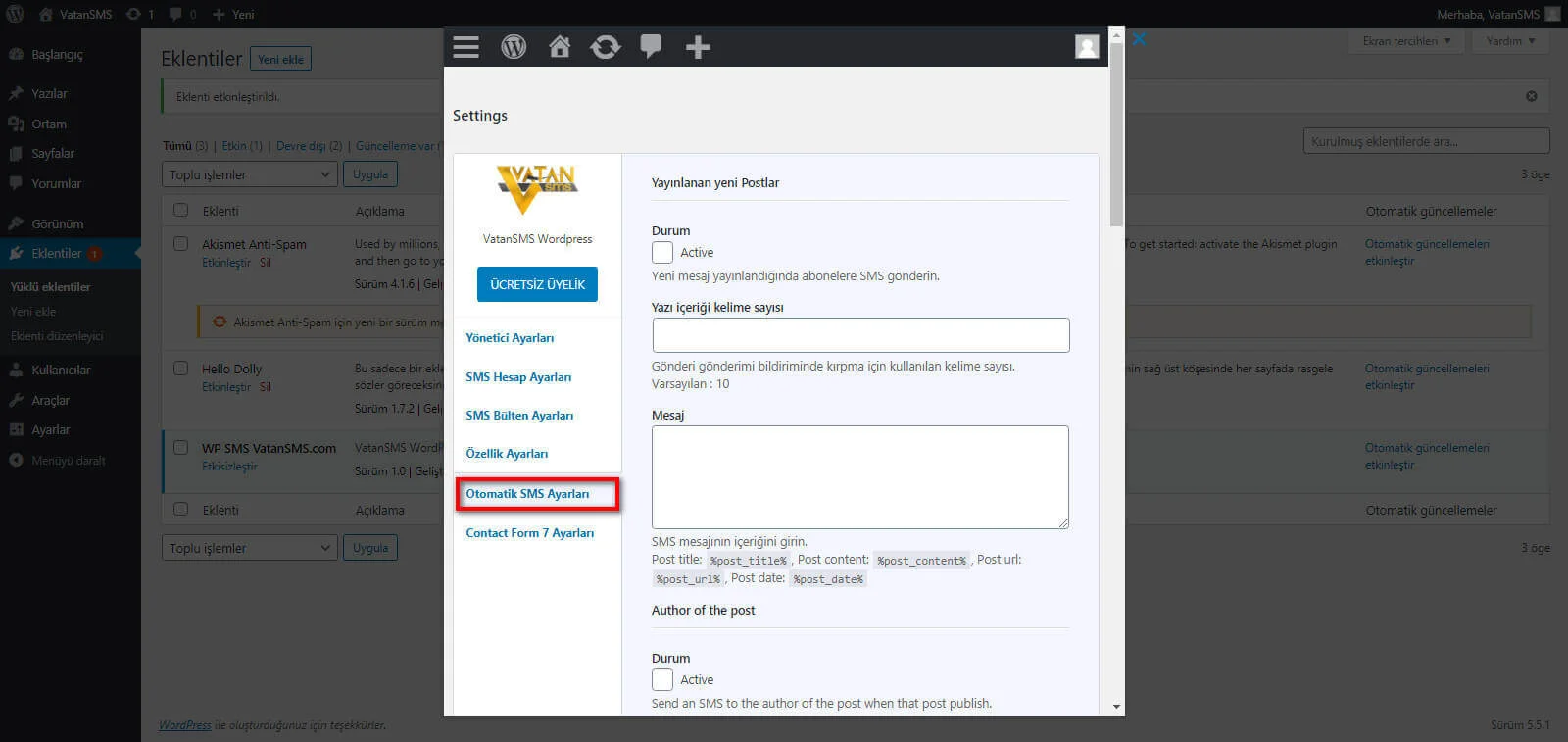
Task: Click the WordPress logo in modal toolbar
Action: (514, 46)
